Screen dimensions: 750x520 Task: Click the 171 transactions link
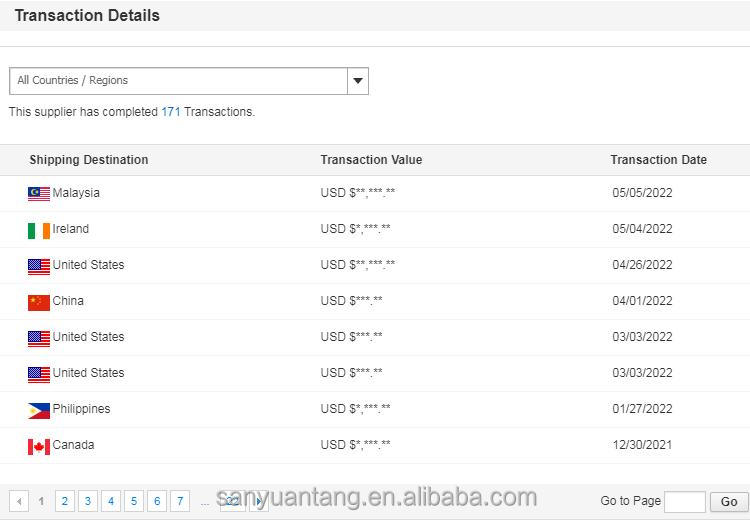click(171, 112)
